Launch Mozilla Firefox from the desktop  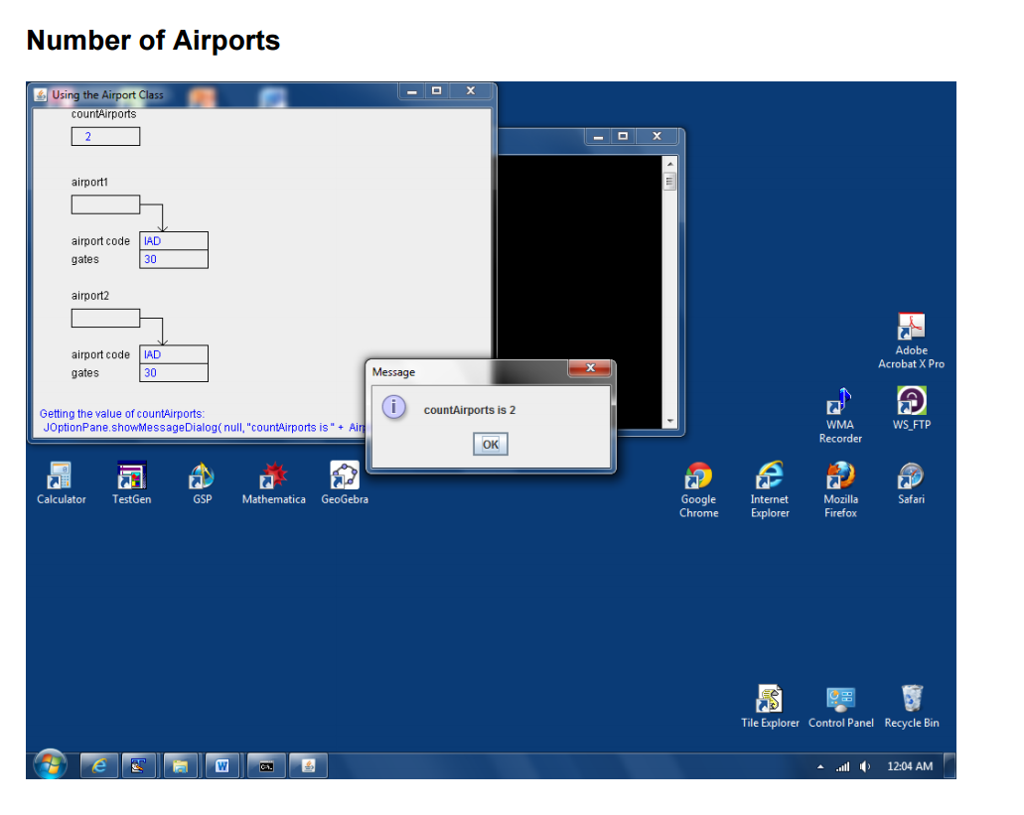pos(840,490)
